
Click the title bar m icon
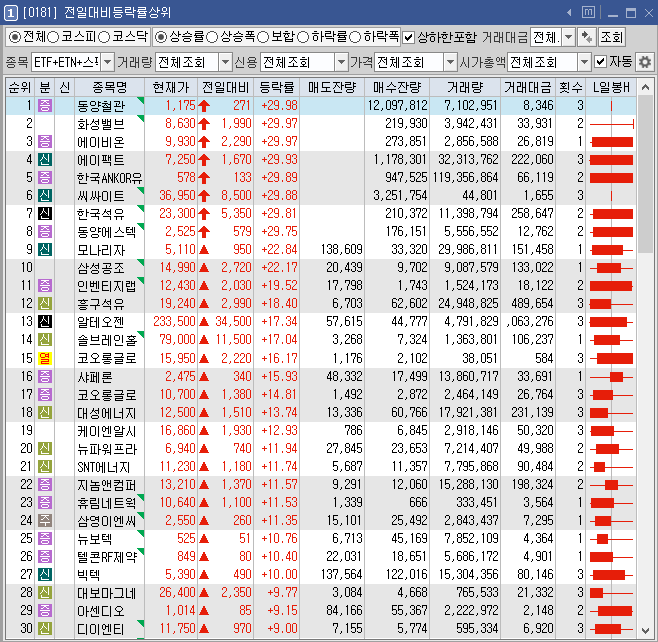[588, 12]
